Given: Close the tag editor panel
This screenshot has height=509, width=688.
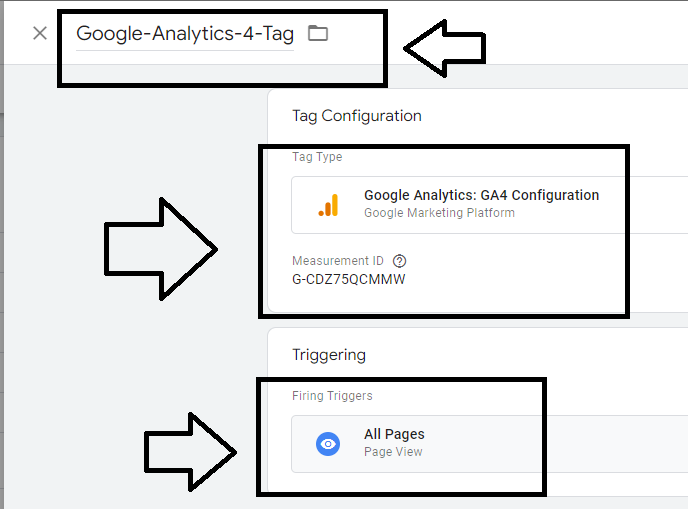Looking at the screenshot, I should (x=40, y=33).
